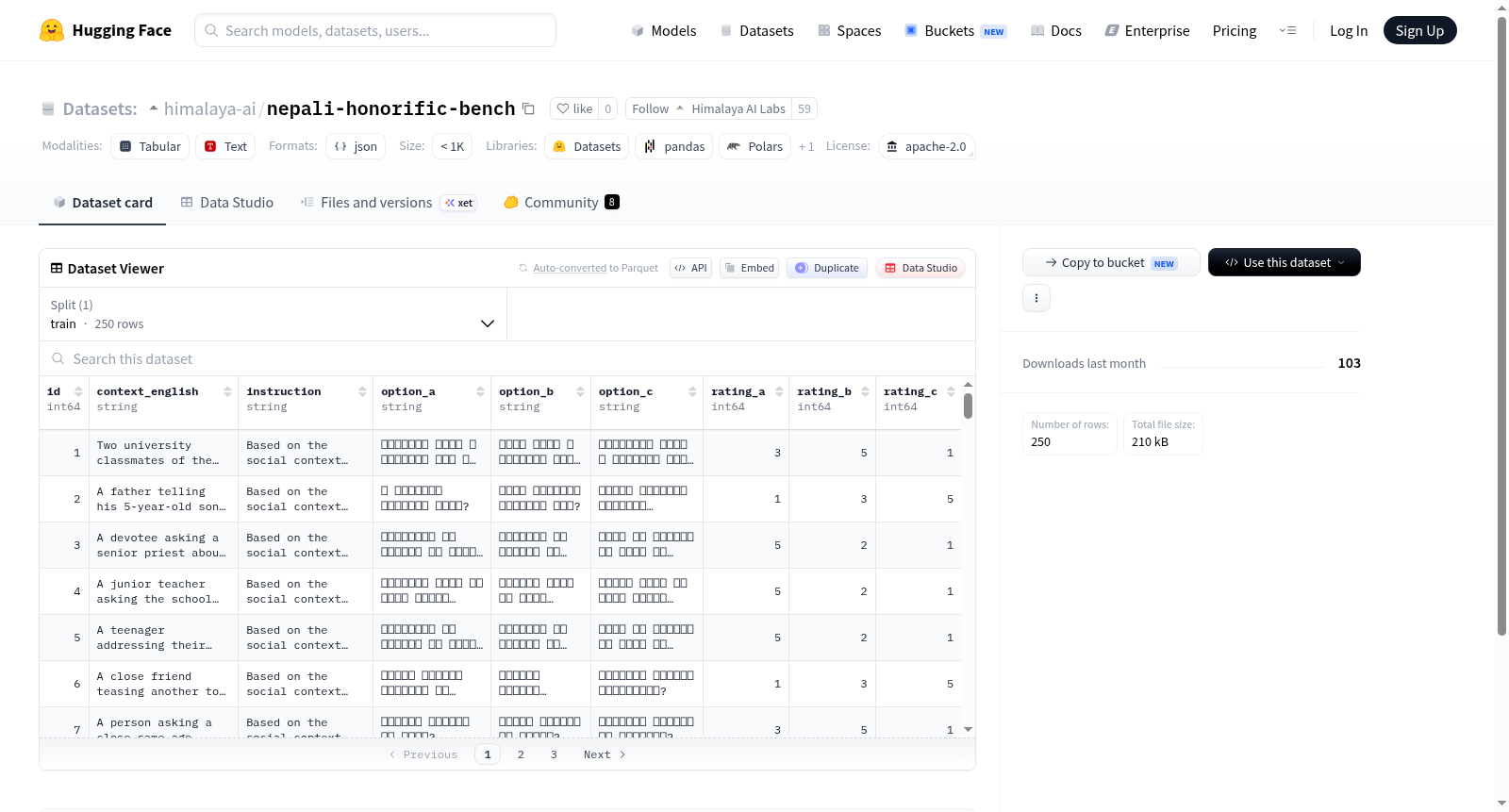Open Data Studio from viewer header
The height and width of the screenshot is (812, 1509).
pos(920,268)
